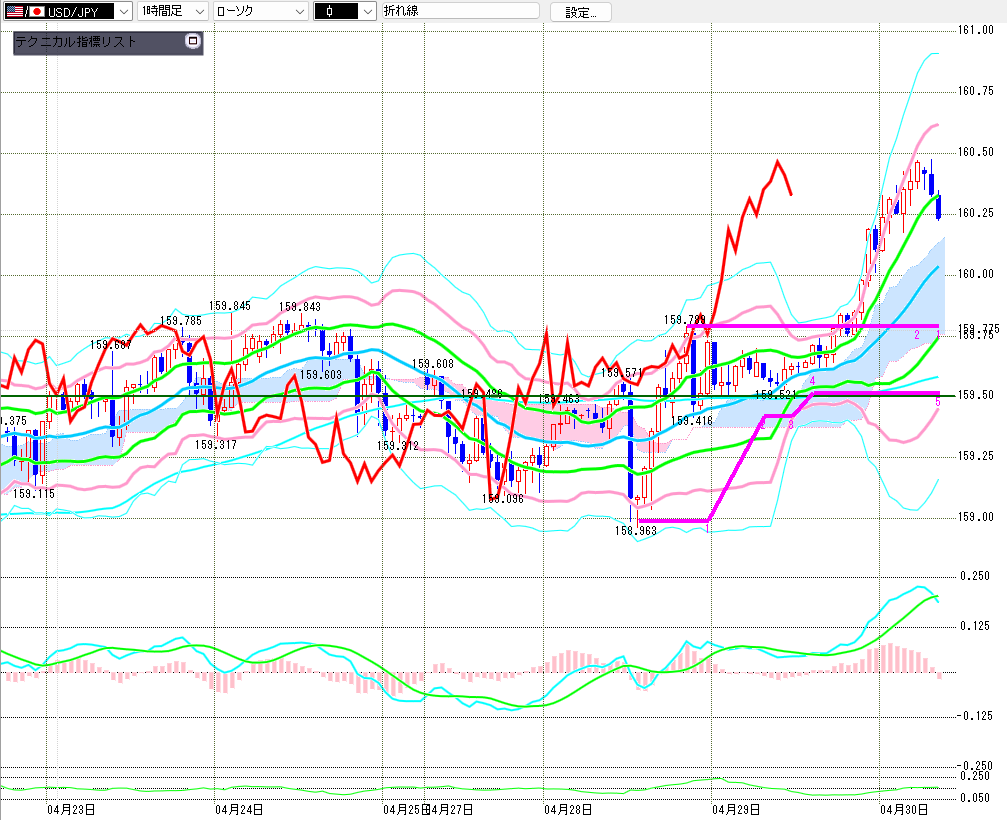This screenshot has width=1007, height=820.
Task: Click the 04月30日 date label
Action: coord(904,808)
